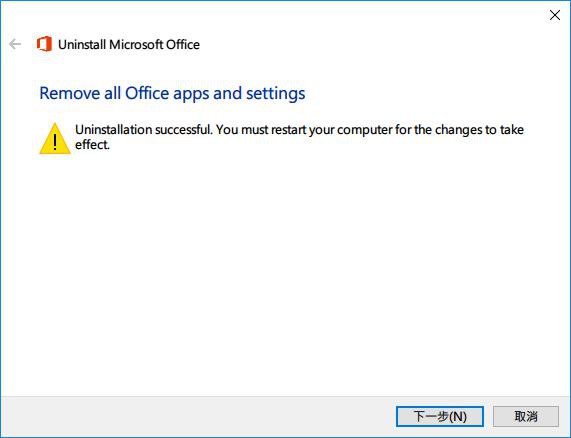571x438 pixels.
Task: Click the 下一步(N) next button
Action: point(440,416)
